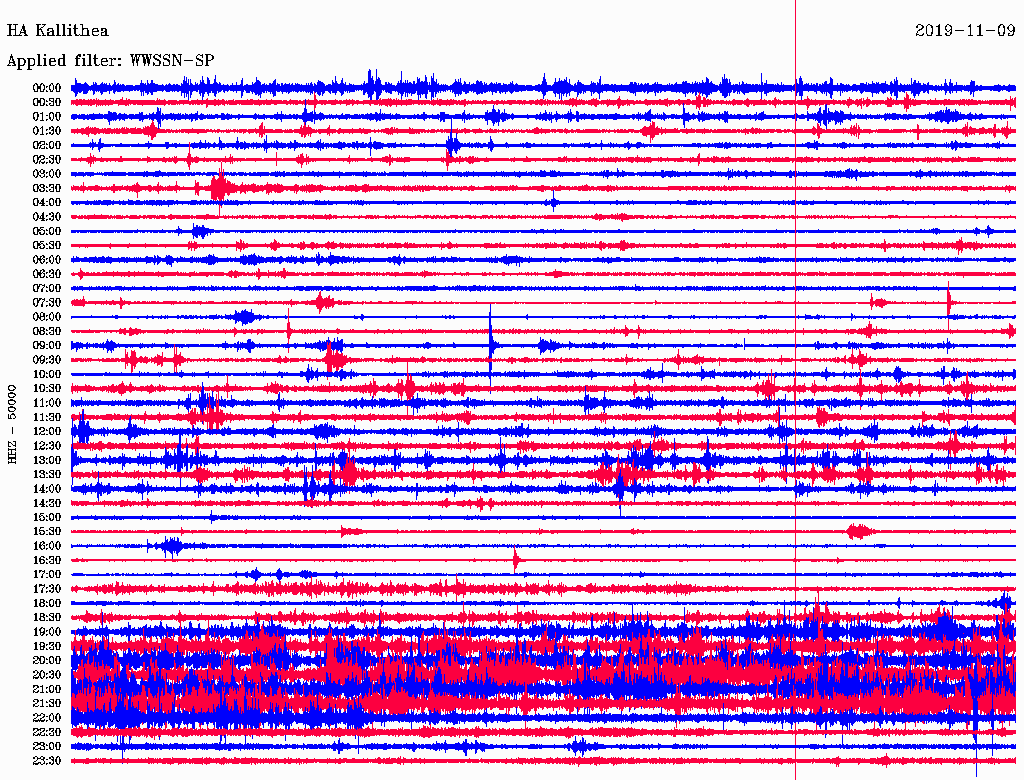1024x780 pixels.
Task: Select the 23:00 time label
Action: click(47, 747)
